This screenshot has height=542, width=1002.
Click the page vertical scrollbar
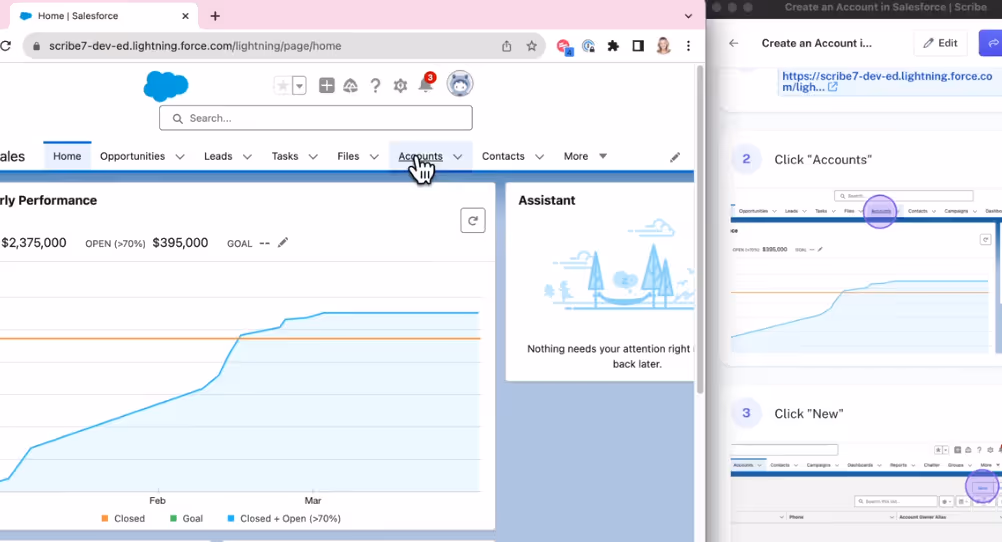[700, 230]
